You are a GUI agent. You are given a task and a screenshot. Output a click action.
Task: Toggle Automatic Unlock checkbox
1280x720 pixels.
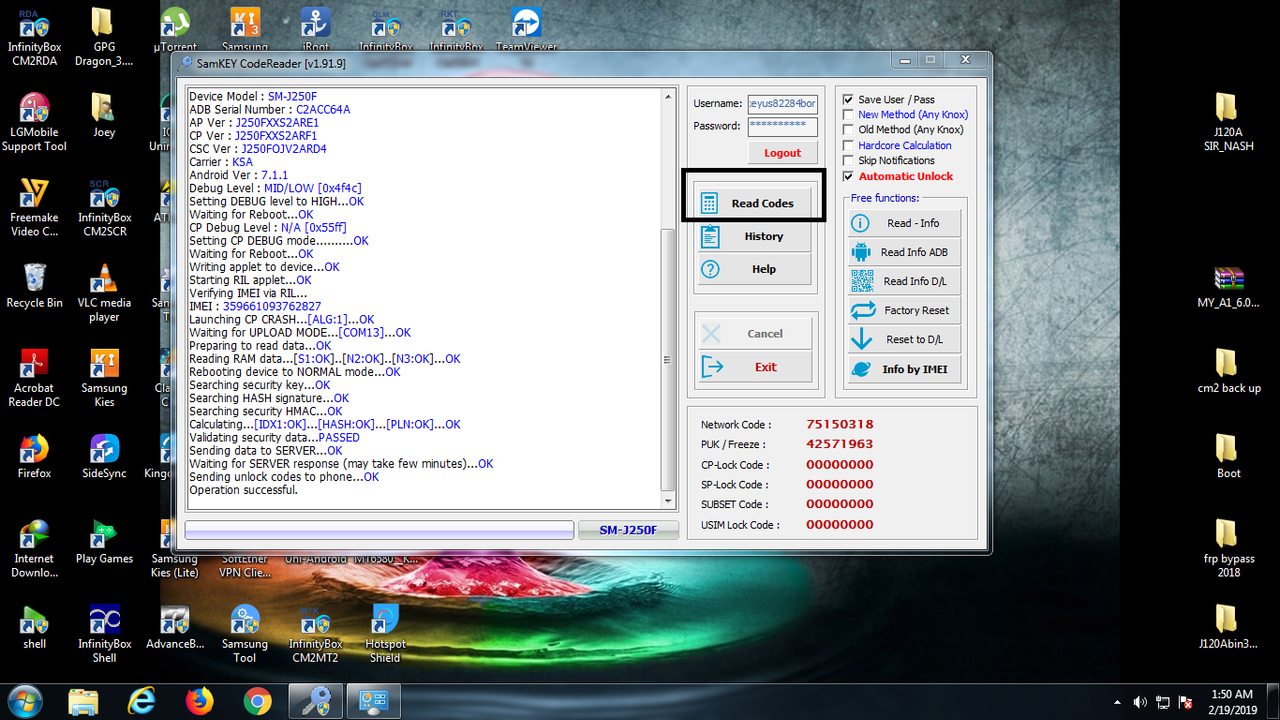848,176
